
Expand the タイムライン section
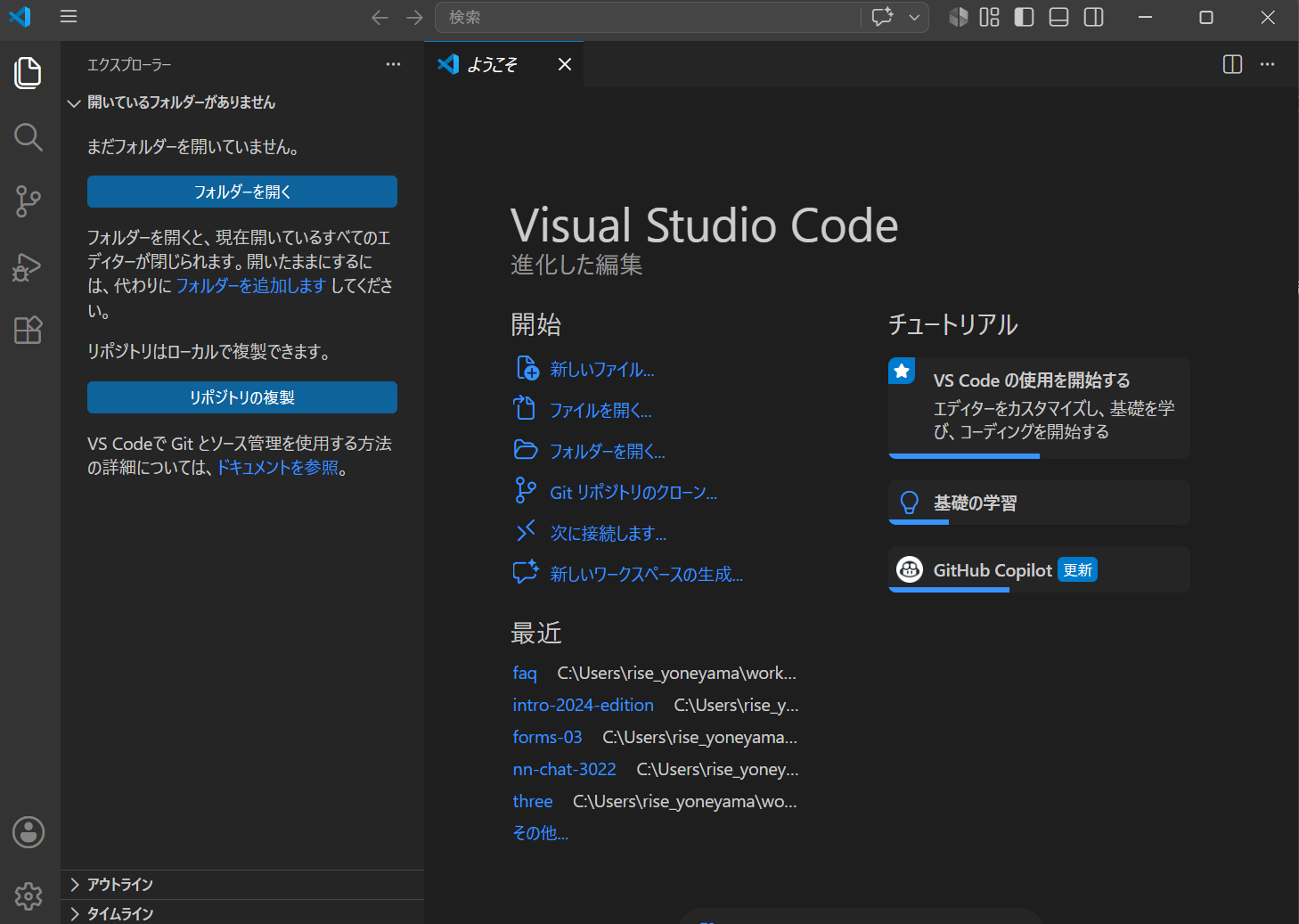(x=242, y=913)
